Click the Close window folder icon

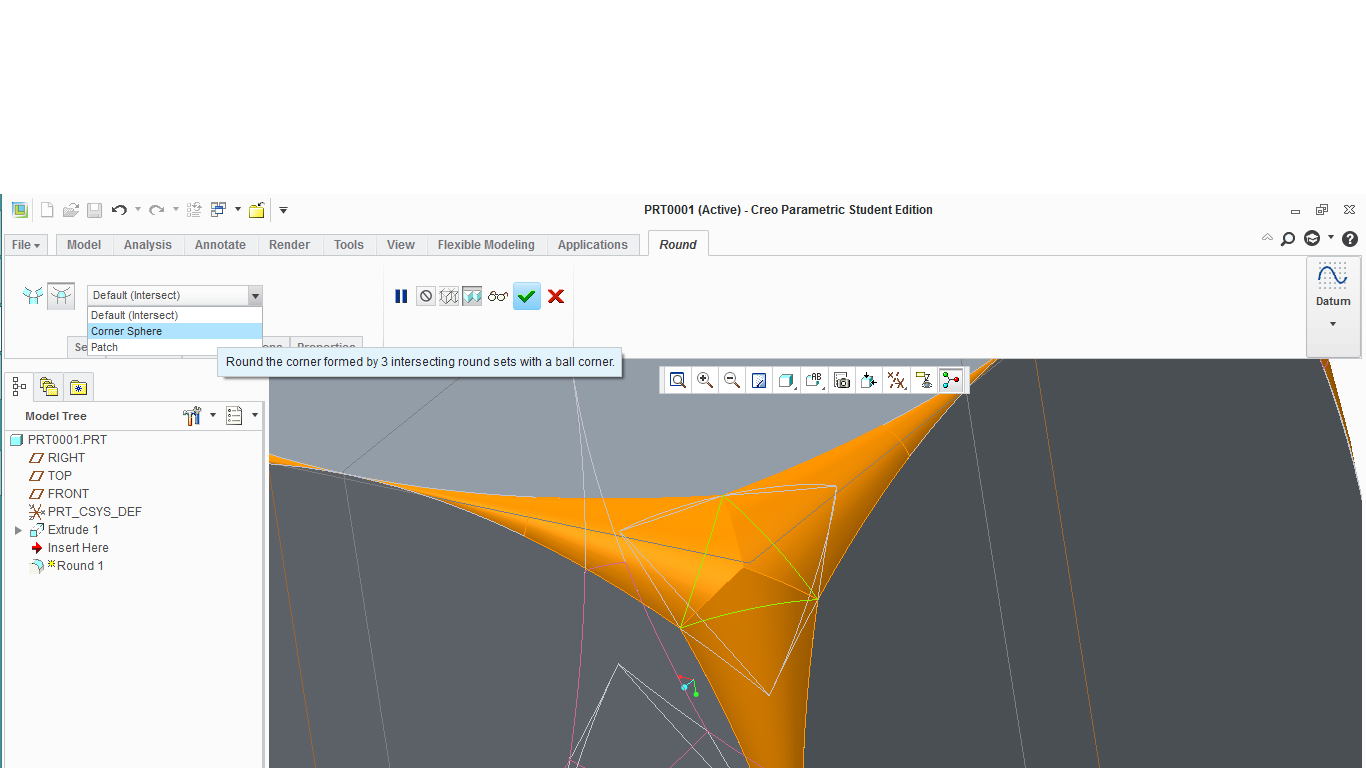[x=257, y=210]
